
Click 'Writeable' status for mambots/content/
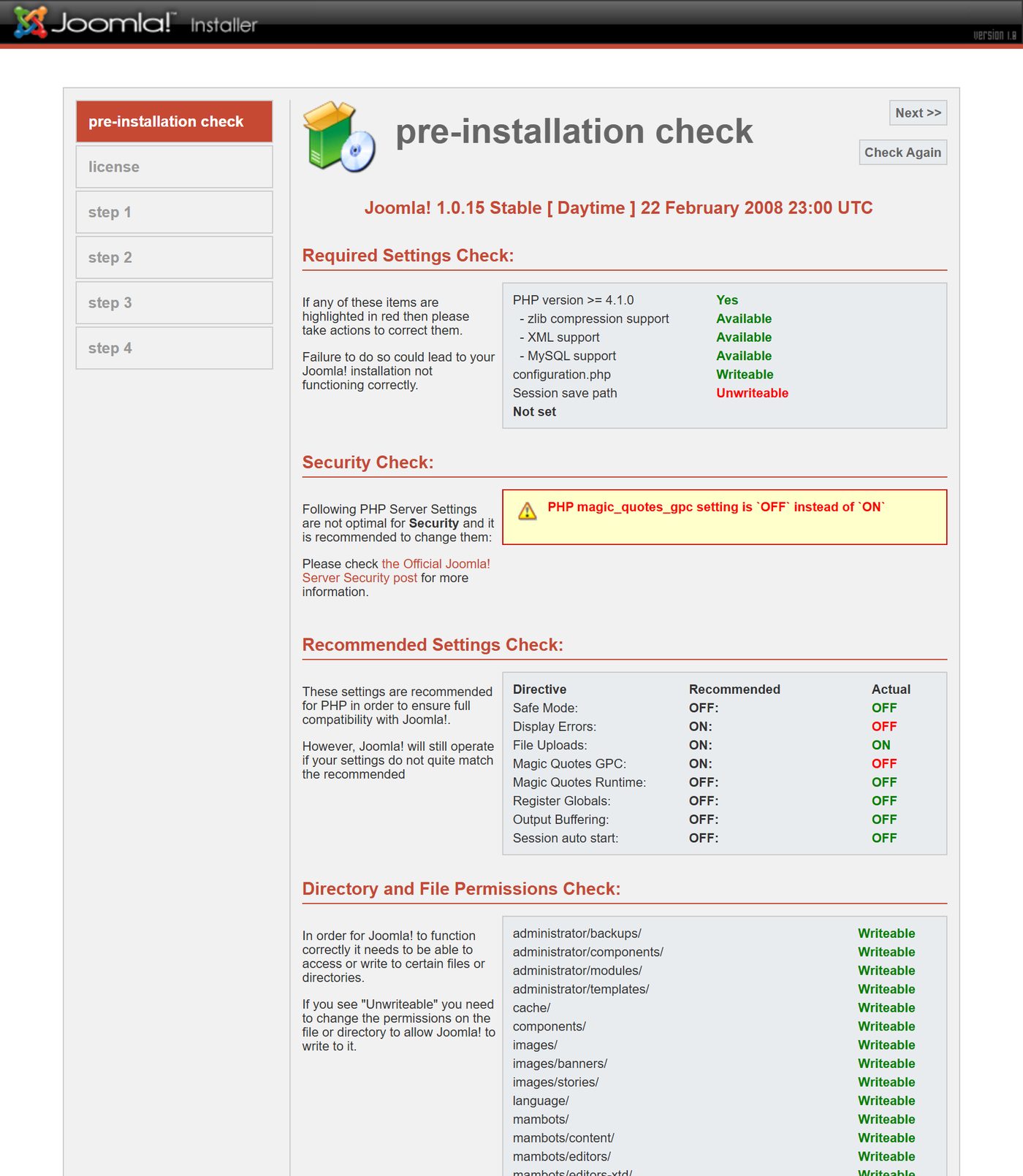886,1138
